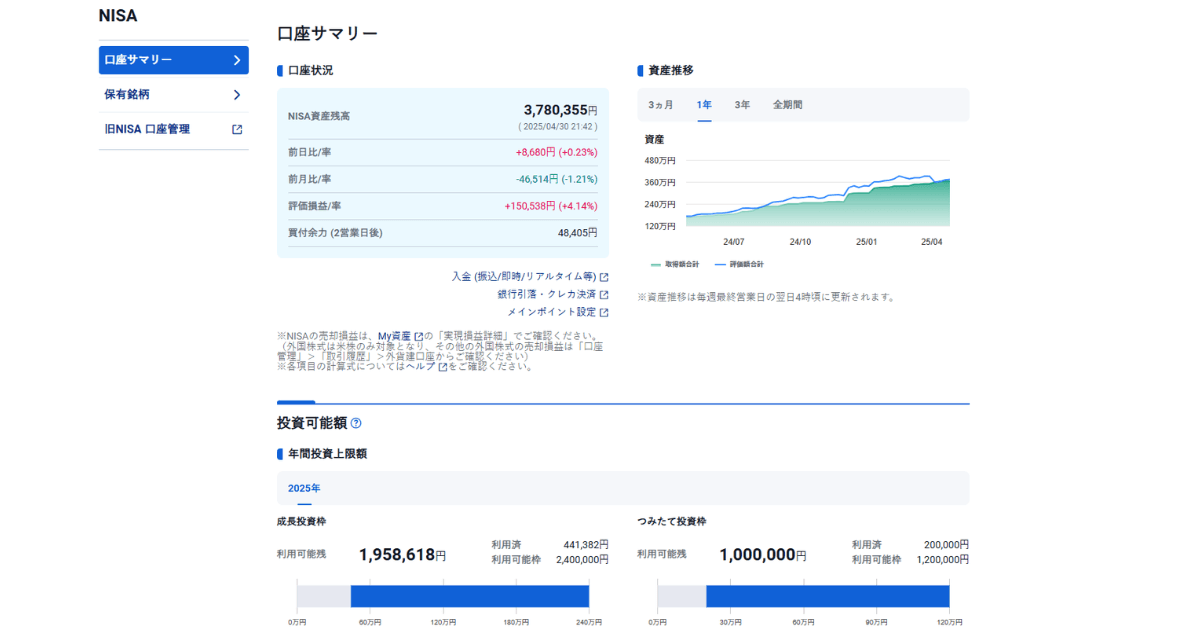Image resolution: width=1200 pixels, height=630 pixels.
Task: Click the external-link icon after メインポイント設定
Action: [604, 313]
